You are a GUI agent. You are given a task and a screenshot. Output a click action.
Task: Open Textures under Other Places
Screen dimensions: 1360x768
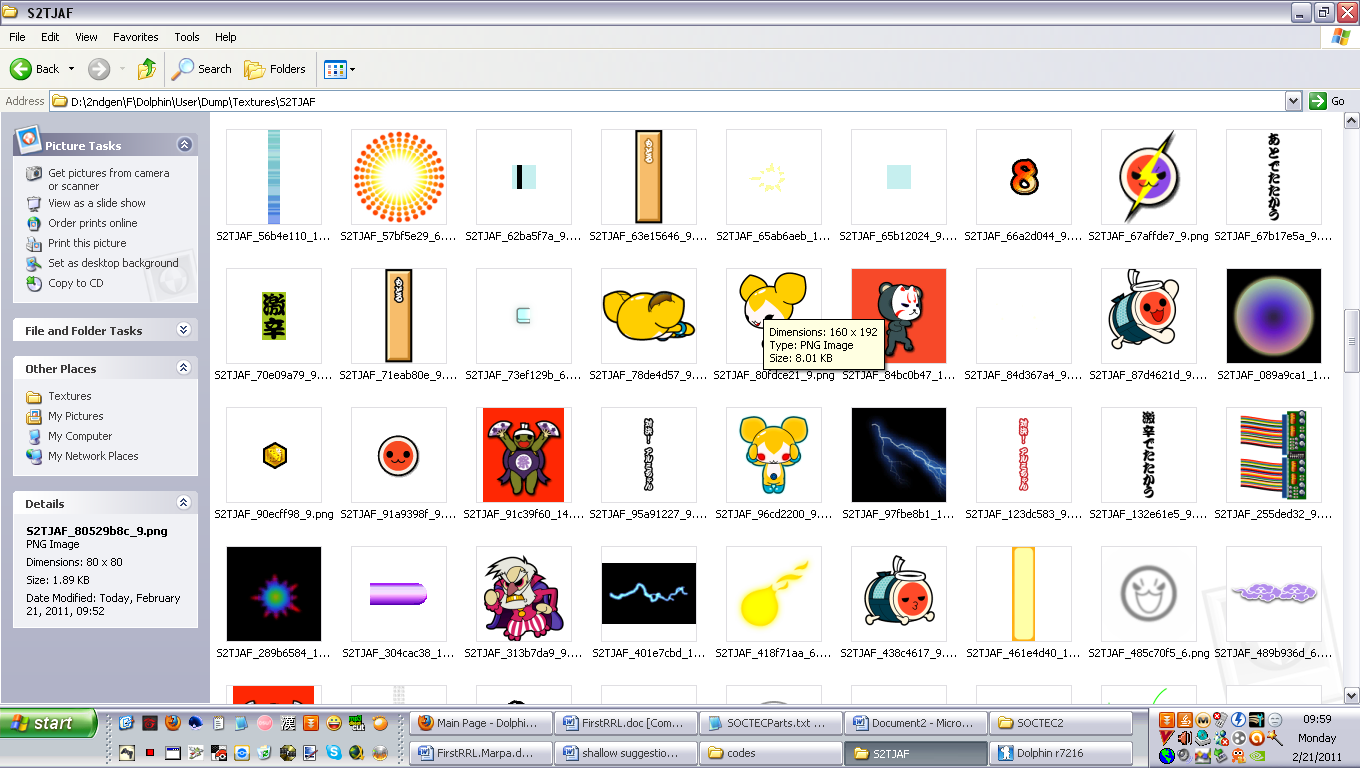click(69, 396)
